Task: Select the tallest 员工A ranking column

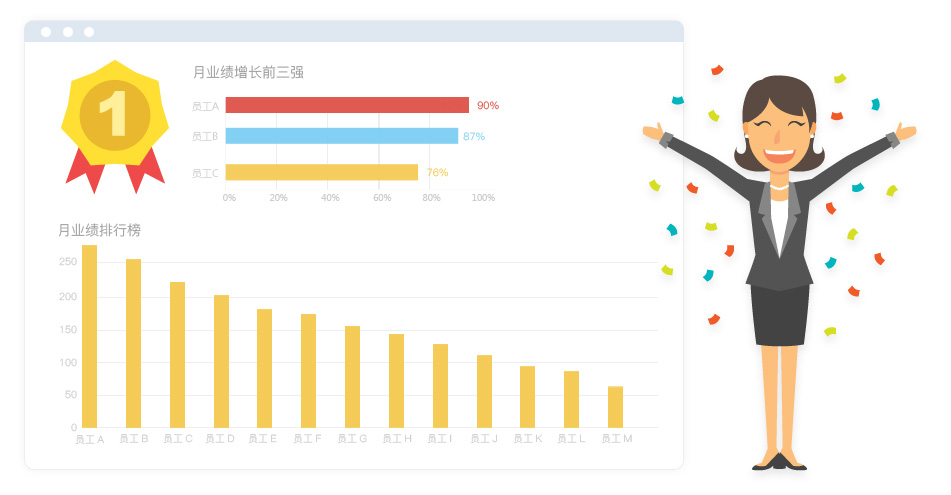Action: tap(90, 336)
